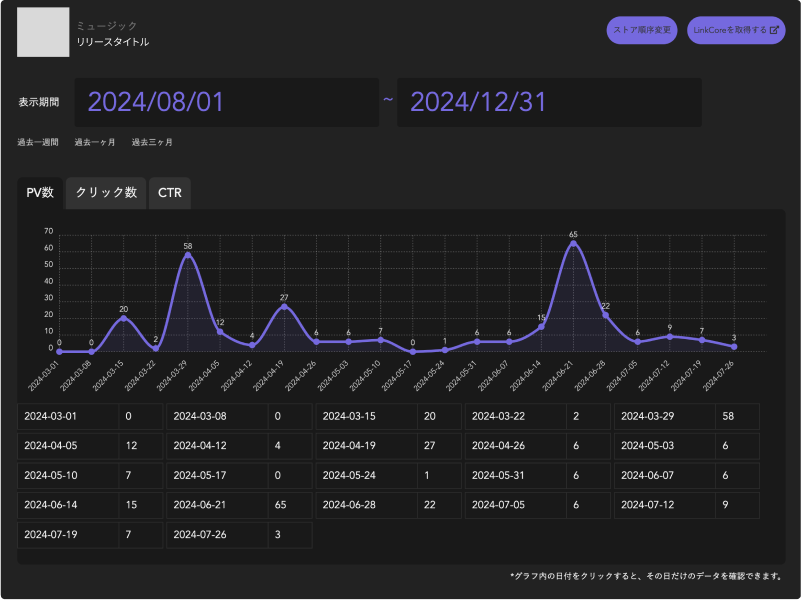The width and height of the screenshot is (801, 600).
Task: Switch to the クリック数 tab
Action: pos(106,193)
